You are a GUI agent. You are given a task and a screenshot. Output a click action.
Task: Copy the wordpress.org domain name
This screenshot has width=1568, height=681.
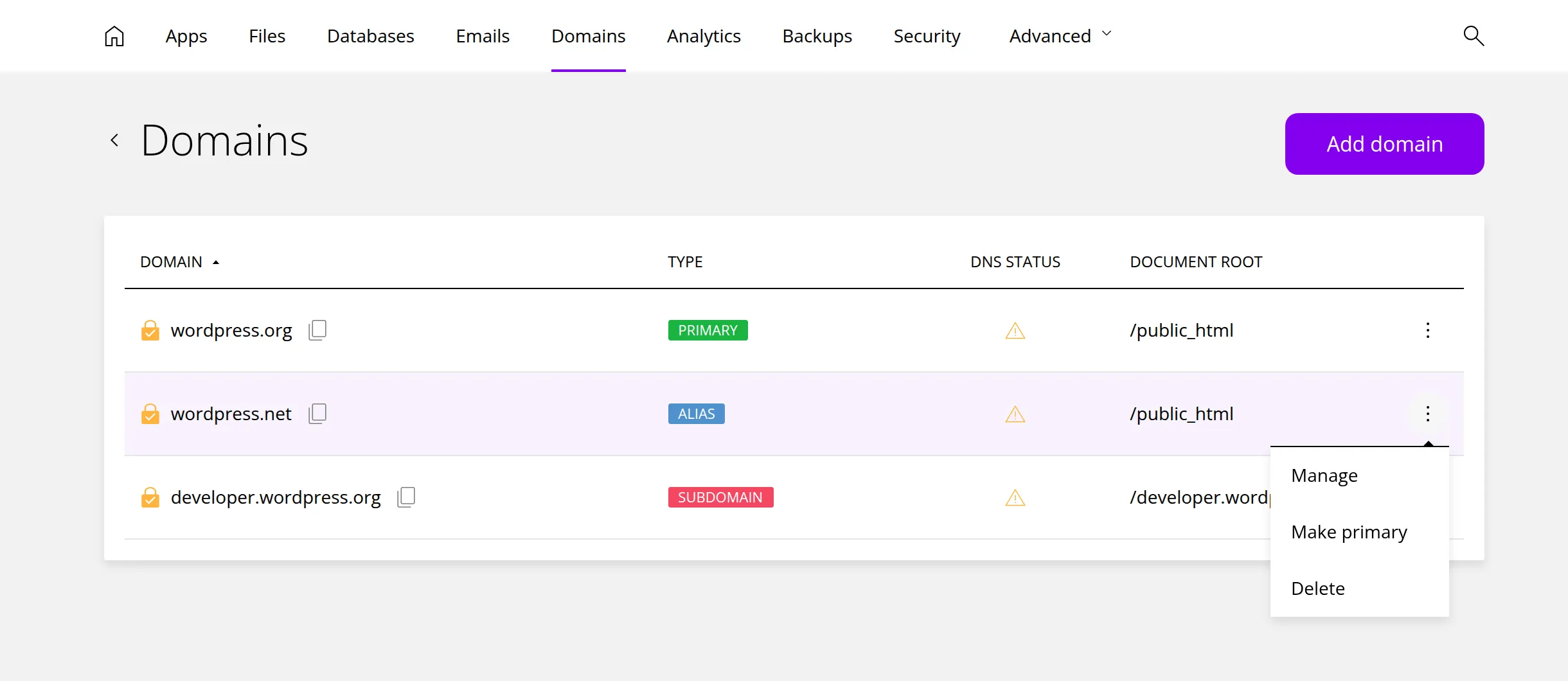pyautogui.click(x=317, y=330)
